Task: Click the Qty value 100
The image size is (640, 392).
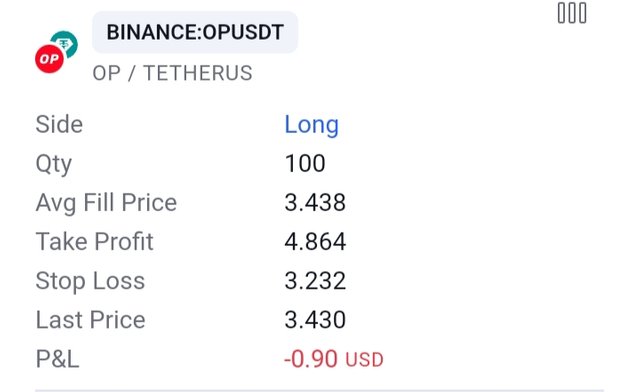Action: click(x=305, y=163)
